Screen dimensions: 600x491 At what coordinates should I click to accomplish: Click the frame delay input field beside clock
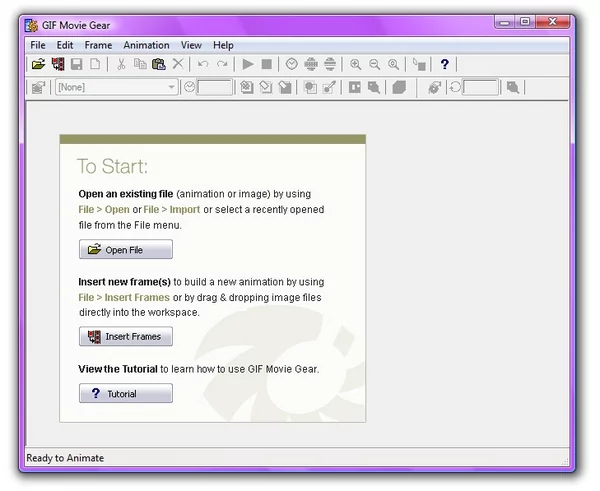pyautogui.click(x=214, y=87)
